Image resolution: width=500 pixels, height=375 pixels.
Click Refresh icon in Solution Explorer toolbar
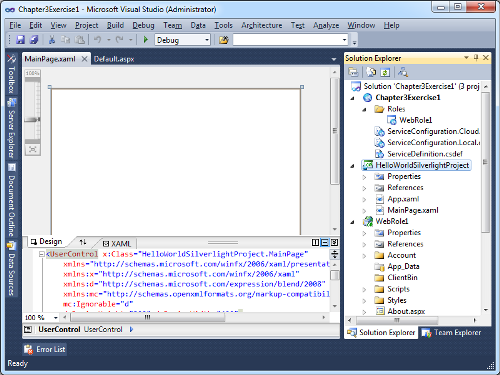[x=385, y=72]
